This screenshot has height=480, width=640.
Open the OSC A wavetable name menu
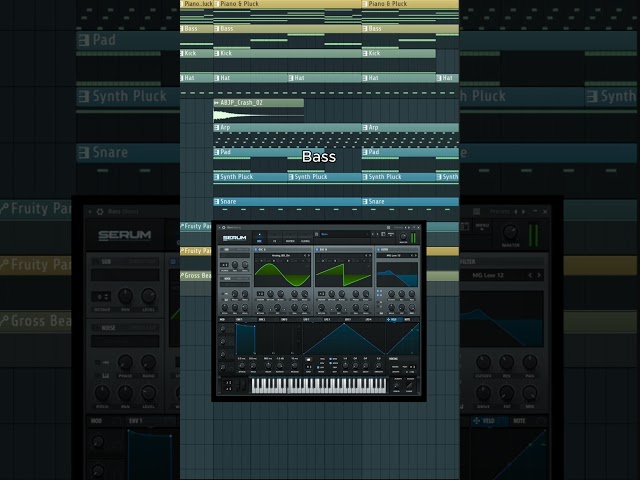tap(281, 256)
